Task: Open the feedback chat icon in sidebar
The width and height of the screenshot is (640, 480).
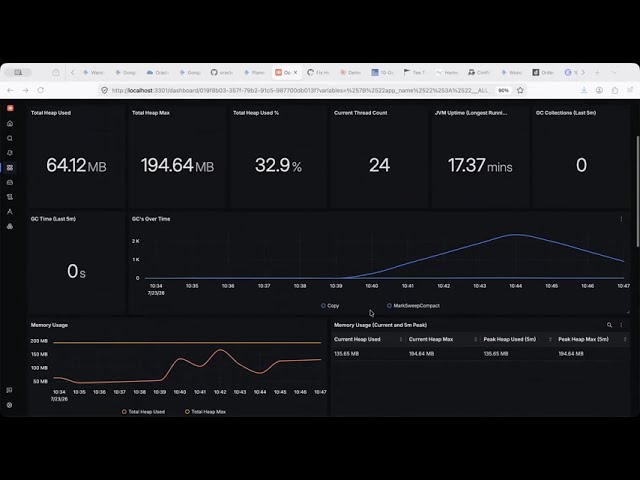Action: [x=9, y=390]
